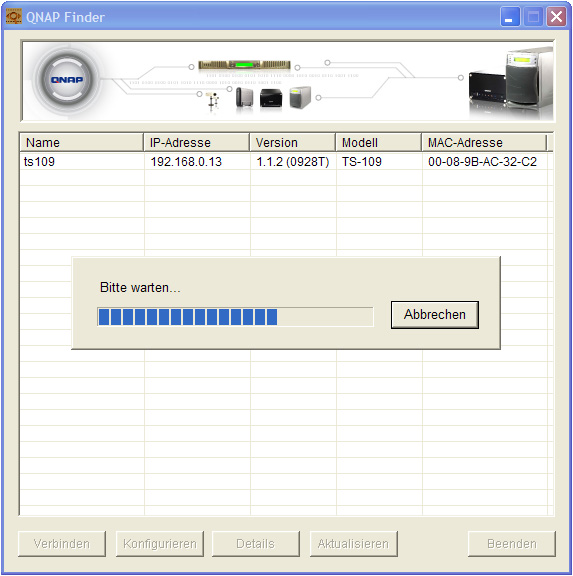
Task: Open the Details button
Action: click(x=256, y=544)
